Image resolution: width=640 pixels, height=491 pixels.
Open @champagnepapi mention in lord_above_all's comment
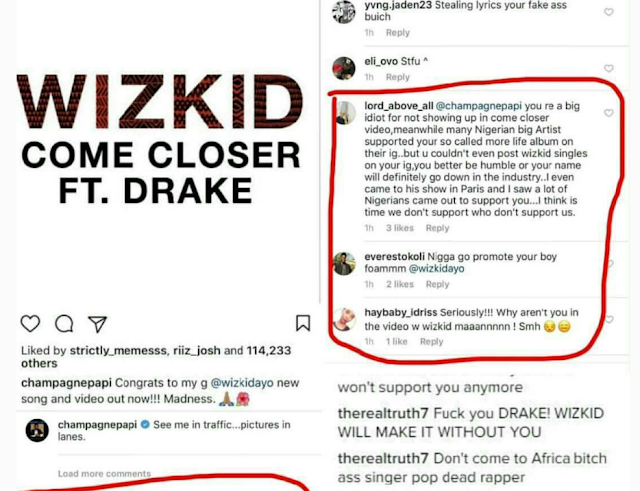[x=478, y=106]
